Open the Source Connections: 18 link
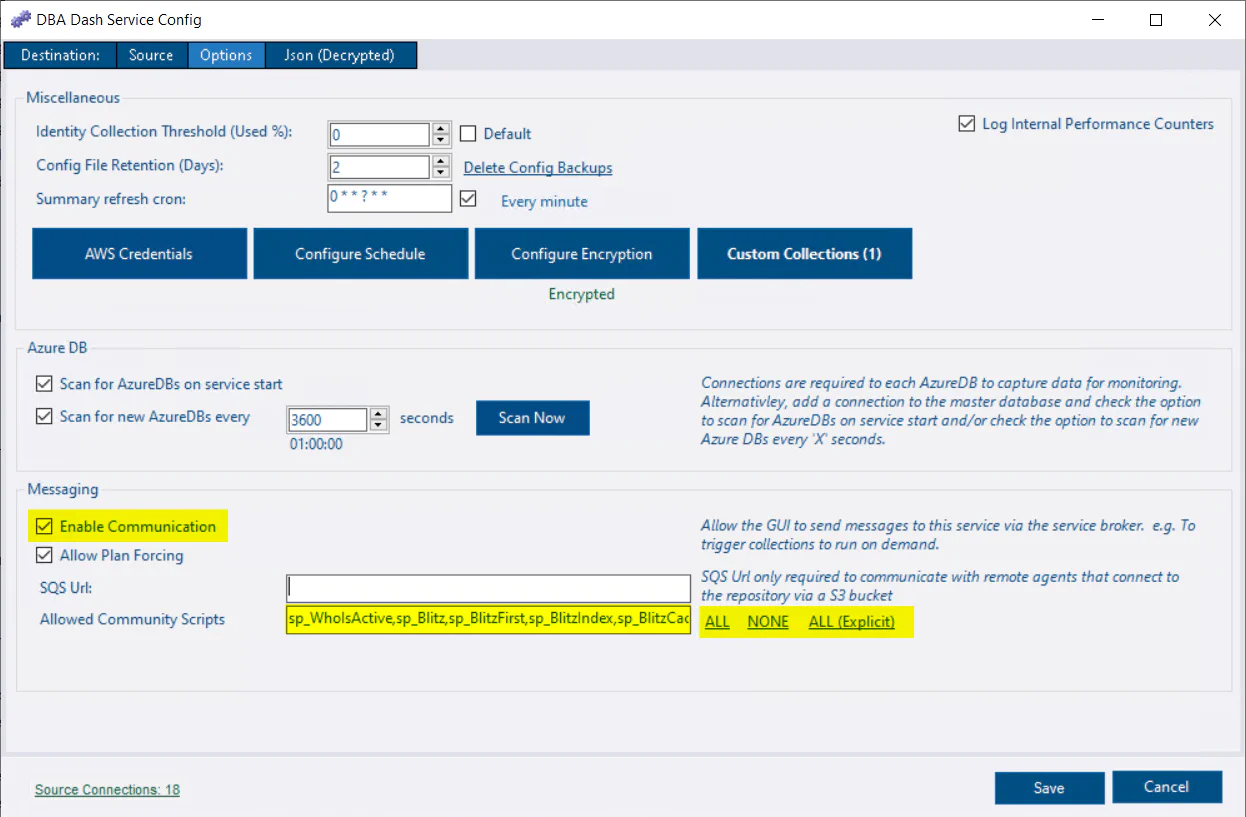1246x817 pixels. (x=106, y=789)
